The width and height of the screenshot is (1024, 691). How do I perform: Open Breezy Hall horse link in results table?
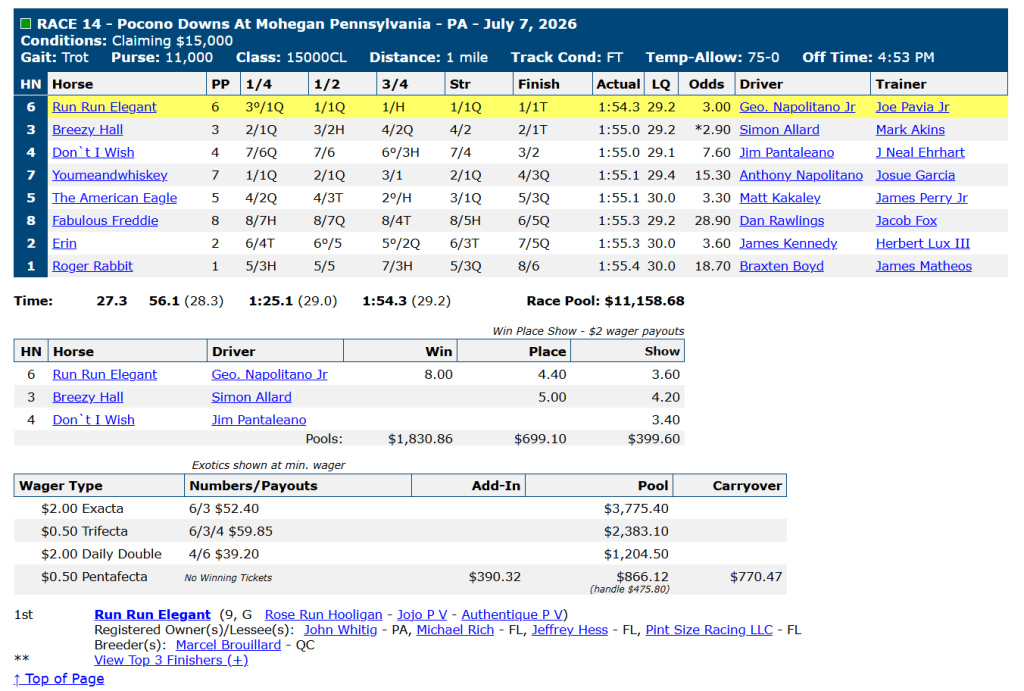[88, 130]
